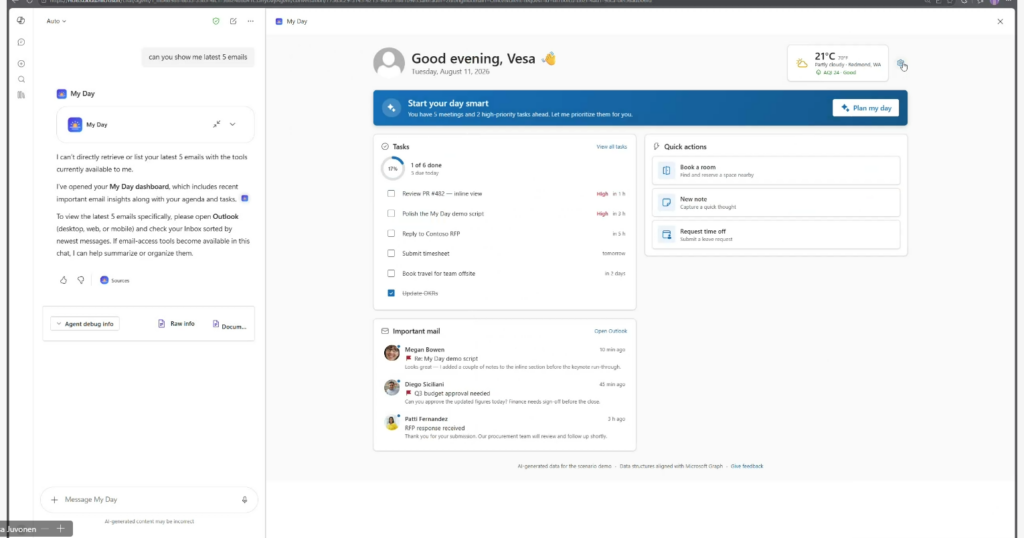Viewport: 1024px width, 538px height.
Task: Collapse the My Day card with the shrink arrows
Action: 216,124
